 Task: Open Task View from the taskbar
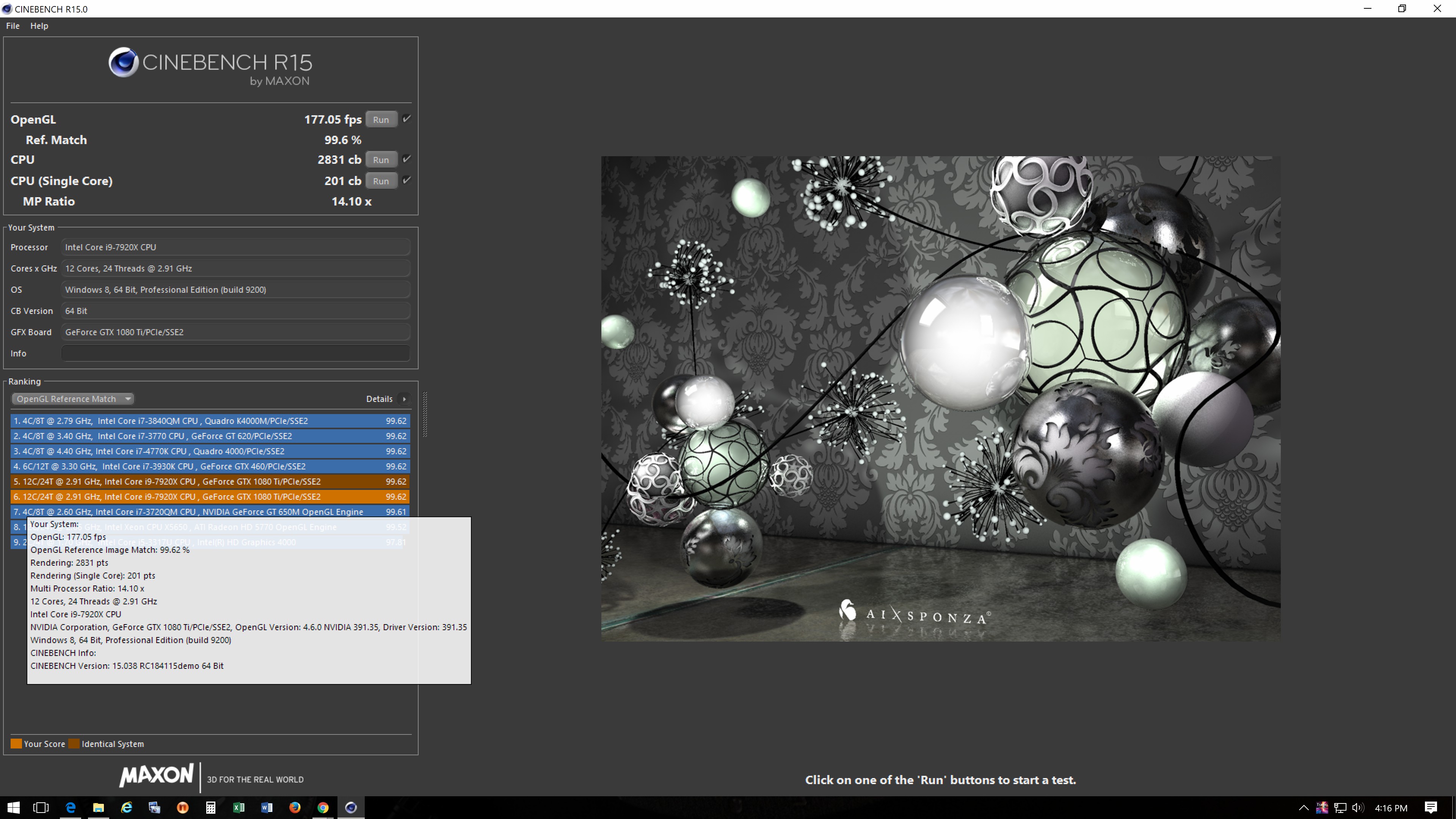tap(41, 807)
